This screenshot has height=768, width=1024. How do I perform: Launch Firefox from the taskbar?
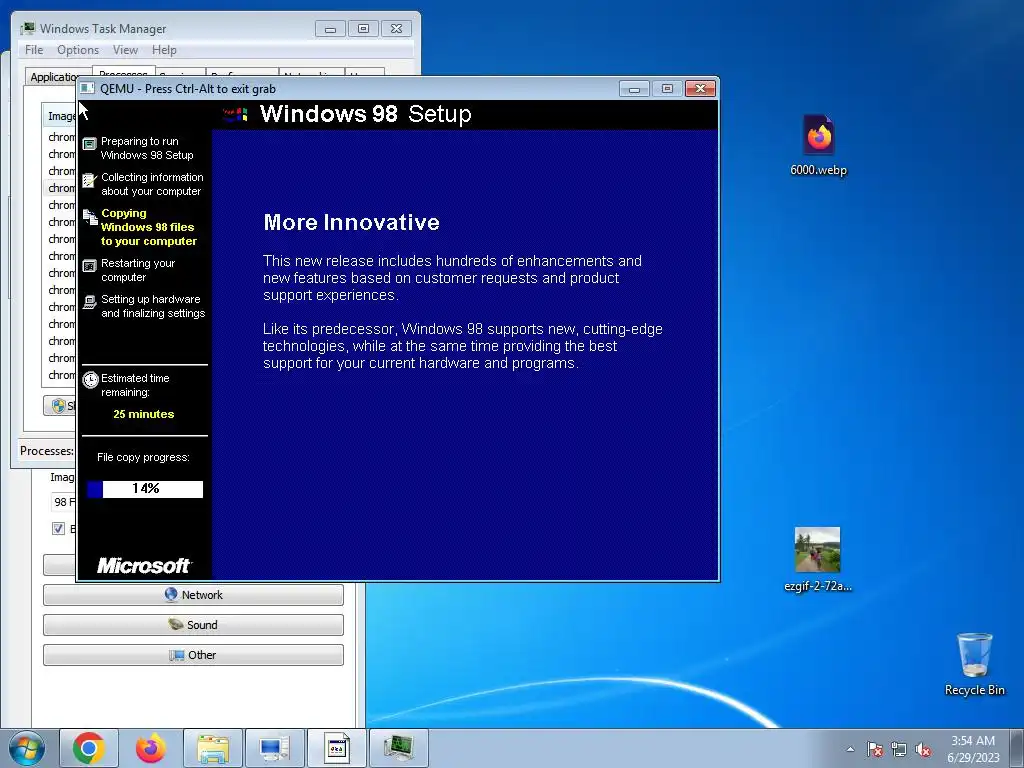click(x=151, y=748)
